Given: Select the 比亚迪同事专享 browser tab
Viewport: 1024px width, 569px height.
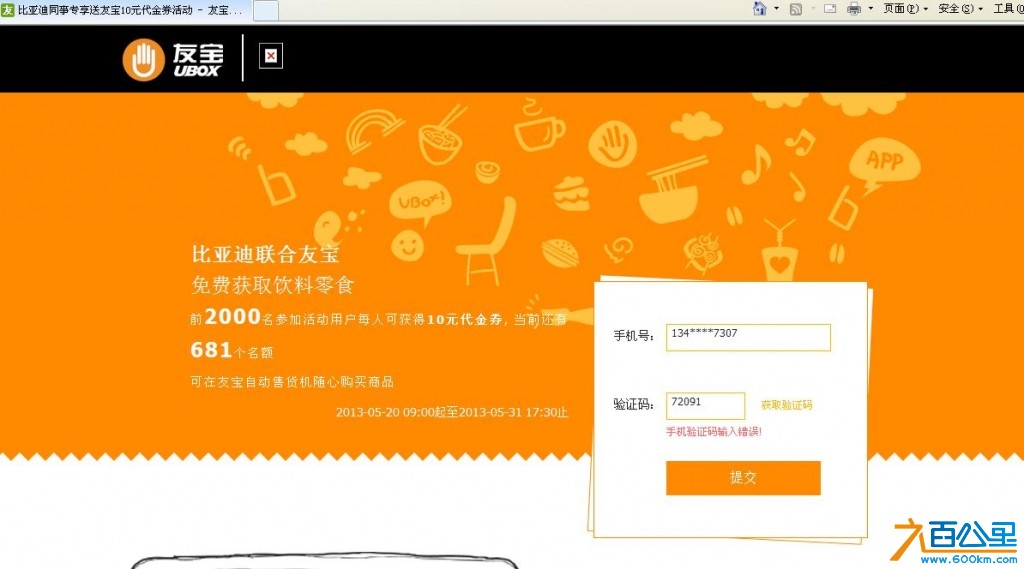Looking at the screenshot, I should point(125,10).
